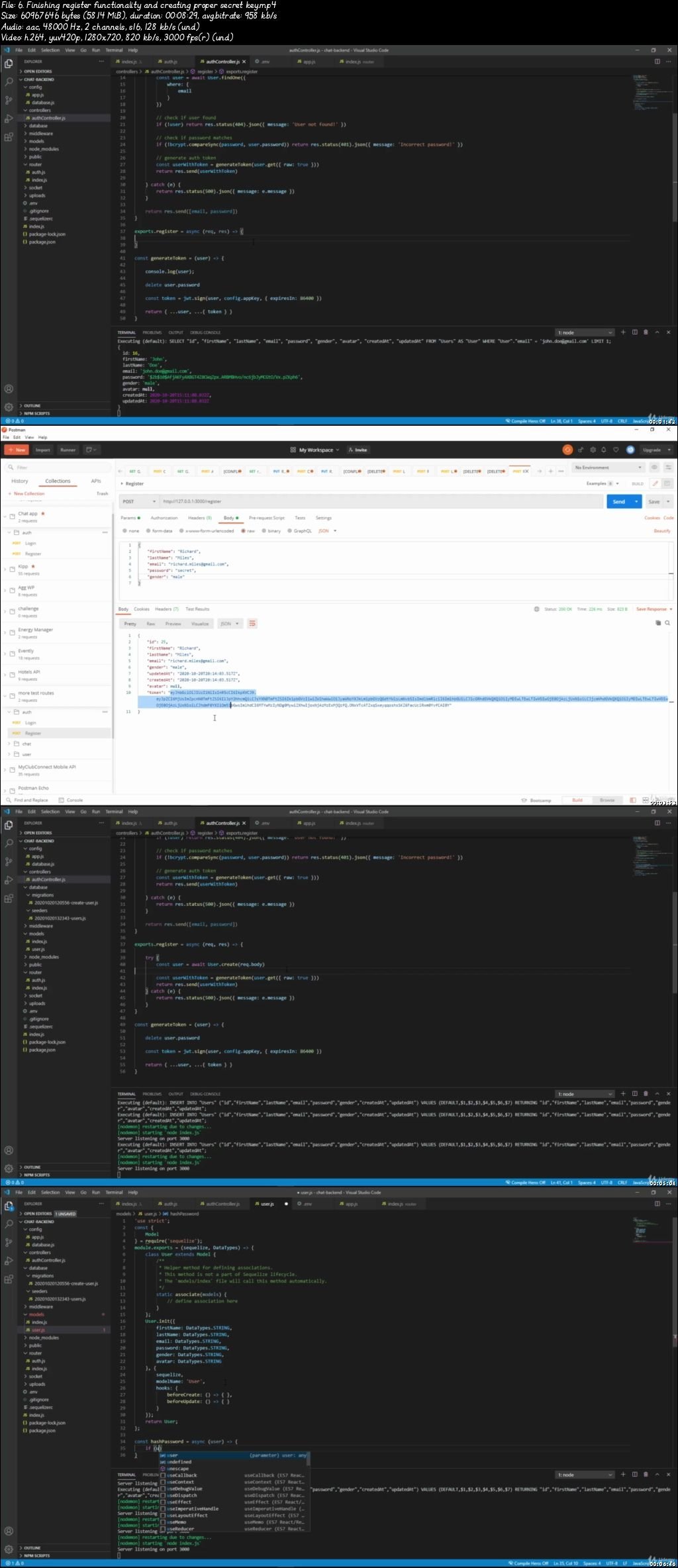678x1568 pixels.
Task: Select 'binary' body radio in Postman
Action: tap(264, 531)
